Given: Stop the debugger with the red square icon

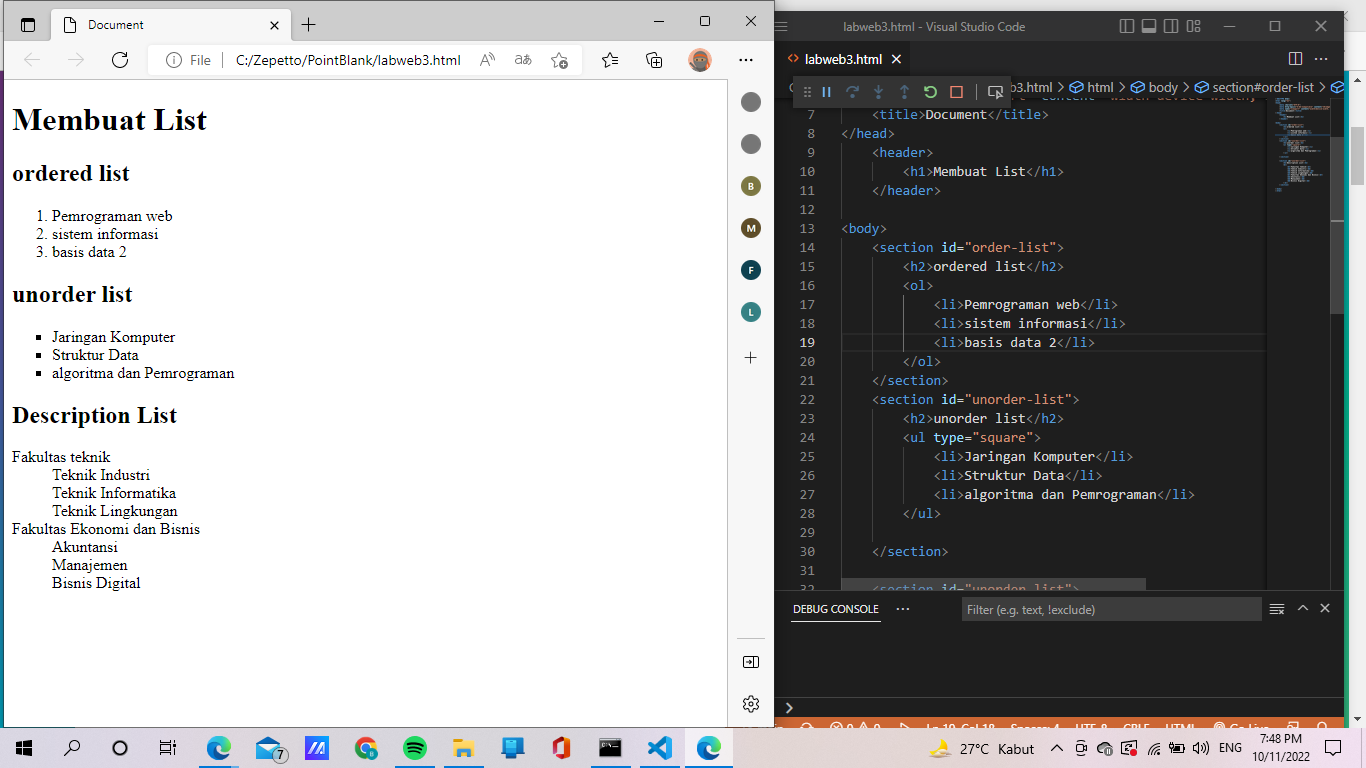Looking at the screenshot, I should tap(955, 91).
